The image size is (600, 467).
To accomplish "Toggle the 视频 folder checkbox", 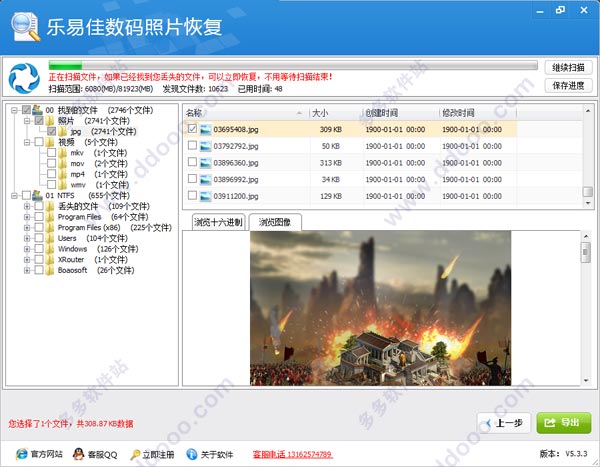I will (39, 142).
